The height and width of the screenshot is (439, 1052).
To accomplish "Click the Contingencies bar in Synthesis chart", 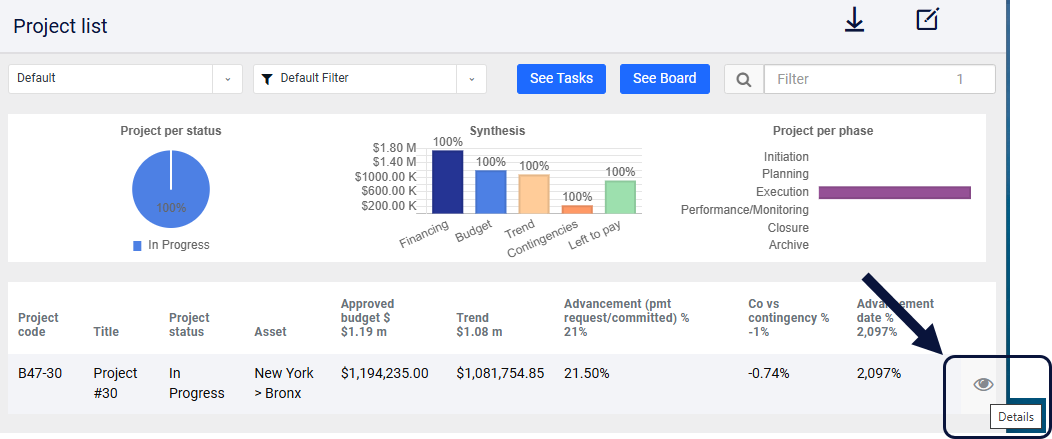I will (x=577, y=209).
